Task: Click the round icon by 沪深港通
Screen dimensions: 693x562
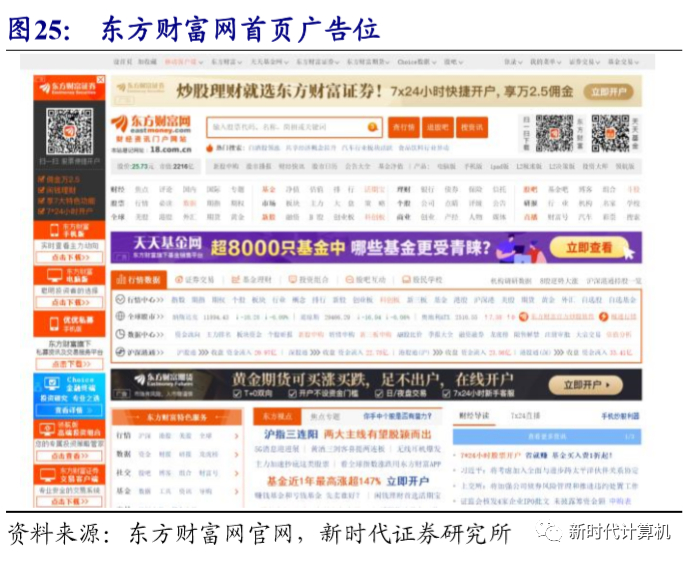Action: point(120,352)
